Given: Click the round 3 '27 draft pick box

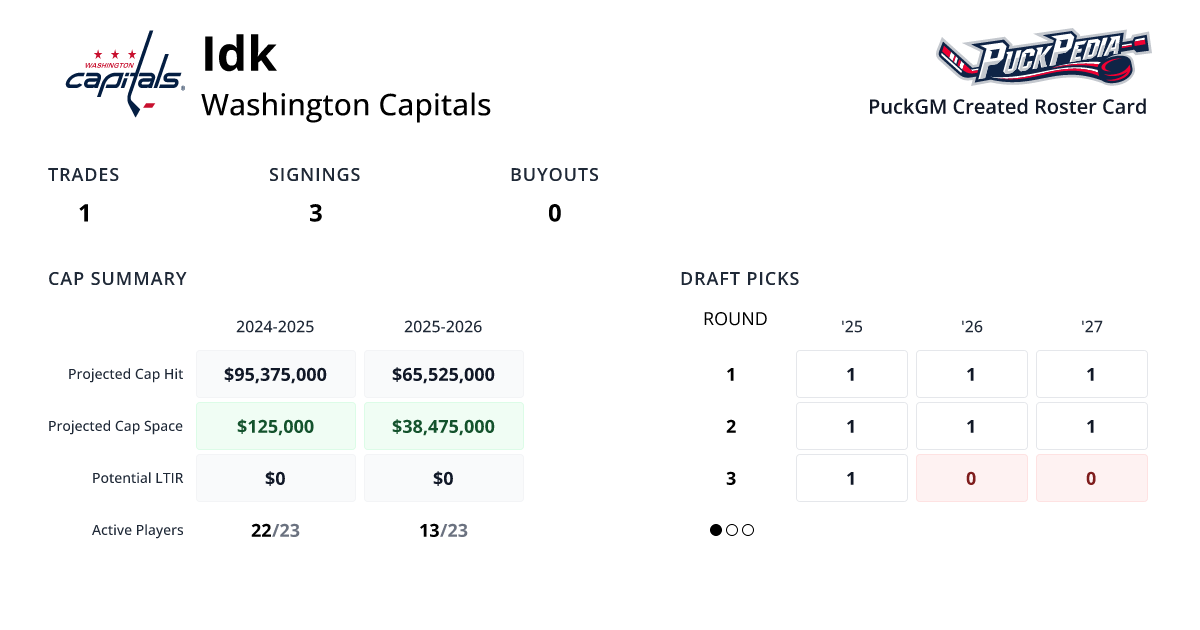Looking at the screenshot, I should point(1091,478).
